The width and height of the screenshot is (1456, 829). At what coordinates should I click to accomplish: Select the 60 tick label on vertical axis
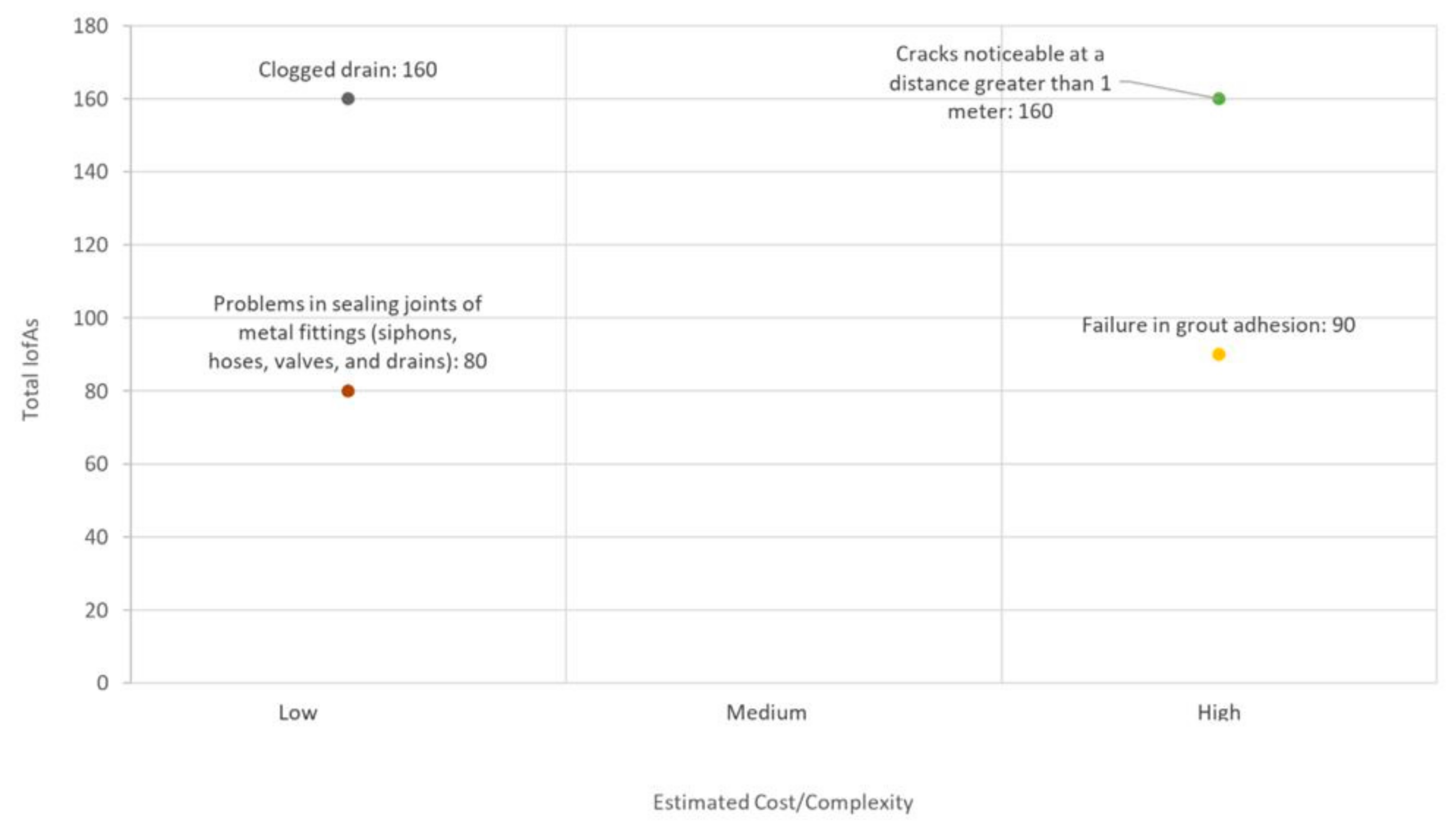click(x=96, y=464)
